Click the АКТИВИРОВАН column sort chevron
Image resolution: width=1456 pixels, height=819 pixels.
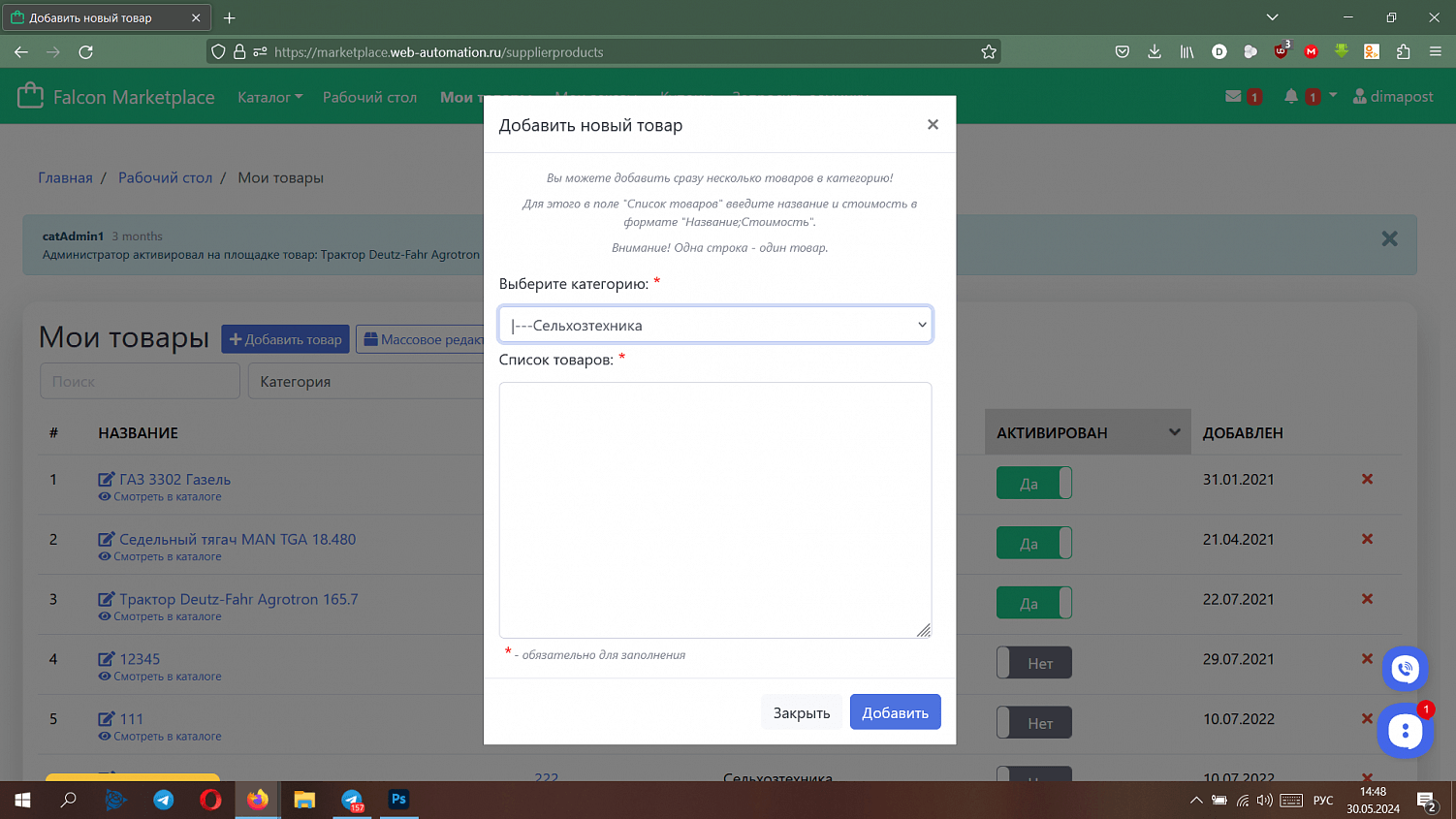point(1174,432)
